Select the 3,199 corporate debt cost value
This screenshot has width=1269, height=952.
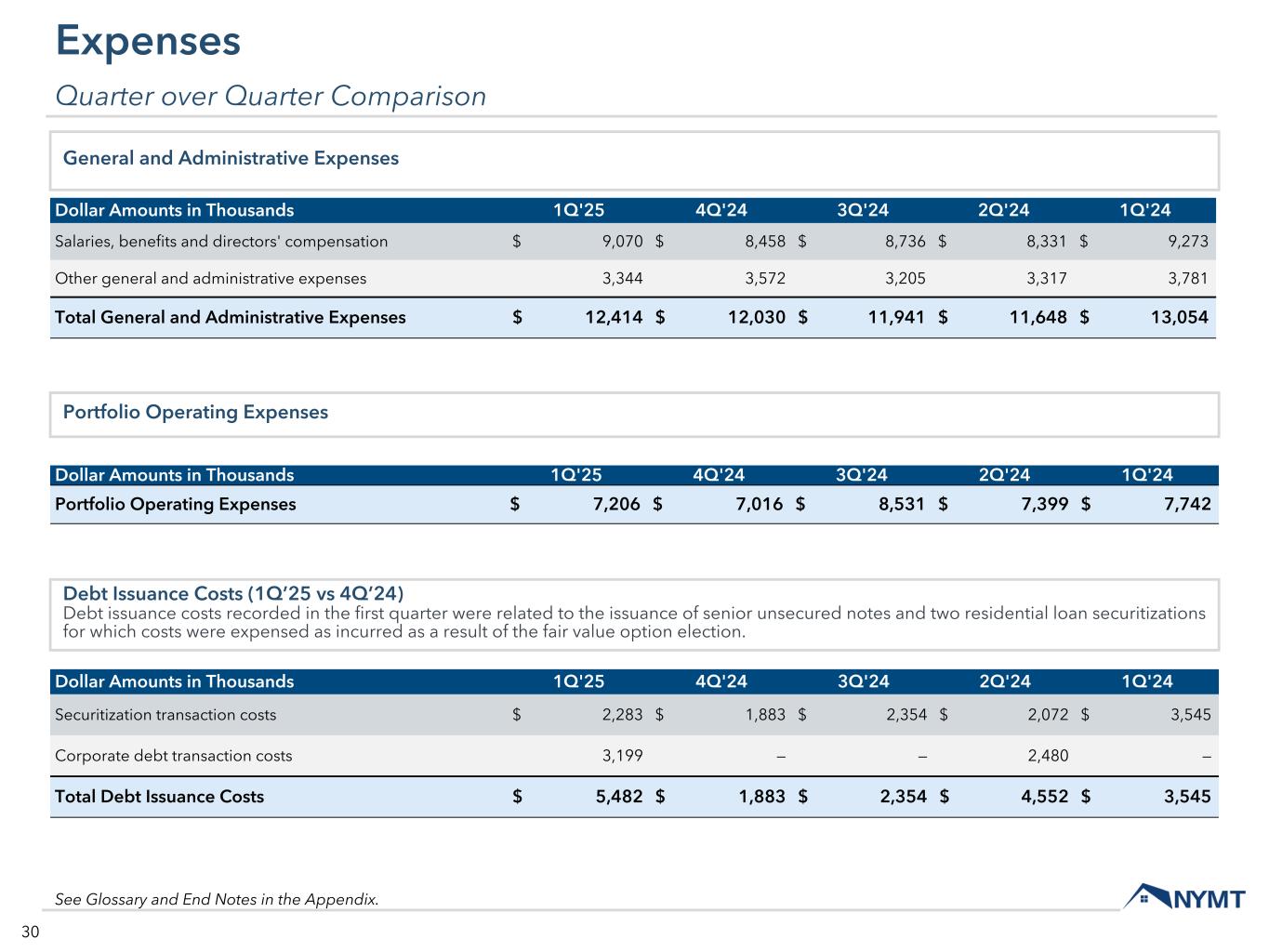click(x=623, y=756)
